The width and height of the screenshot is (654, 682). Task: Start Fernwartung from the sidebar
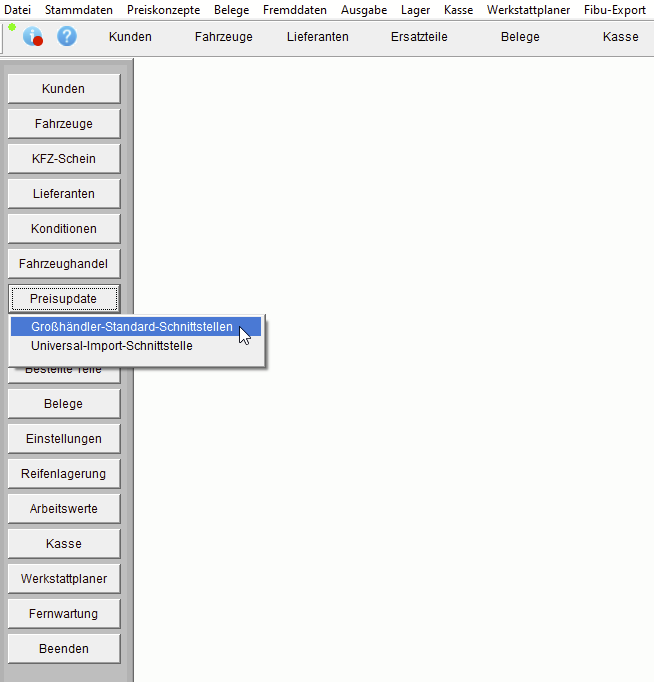64,614
